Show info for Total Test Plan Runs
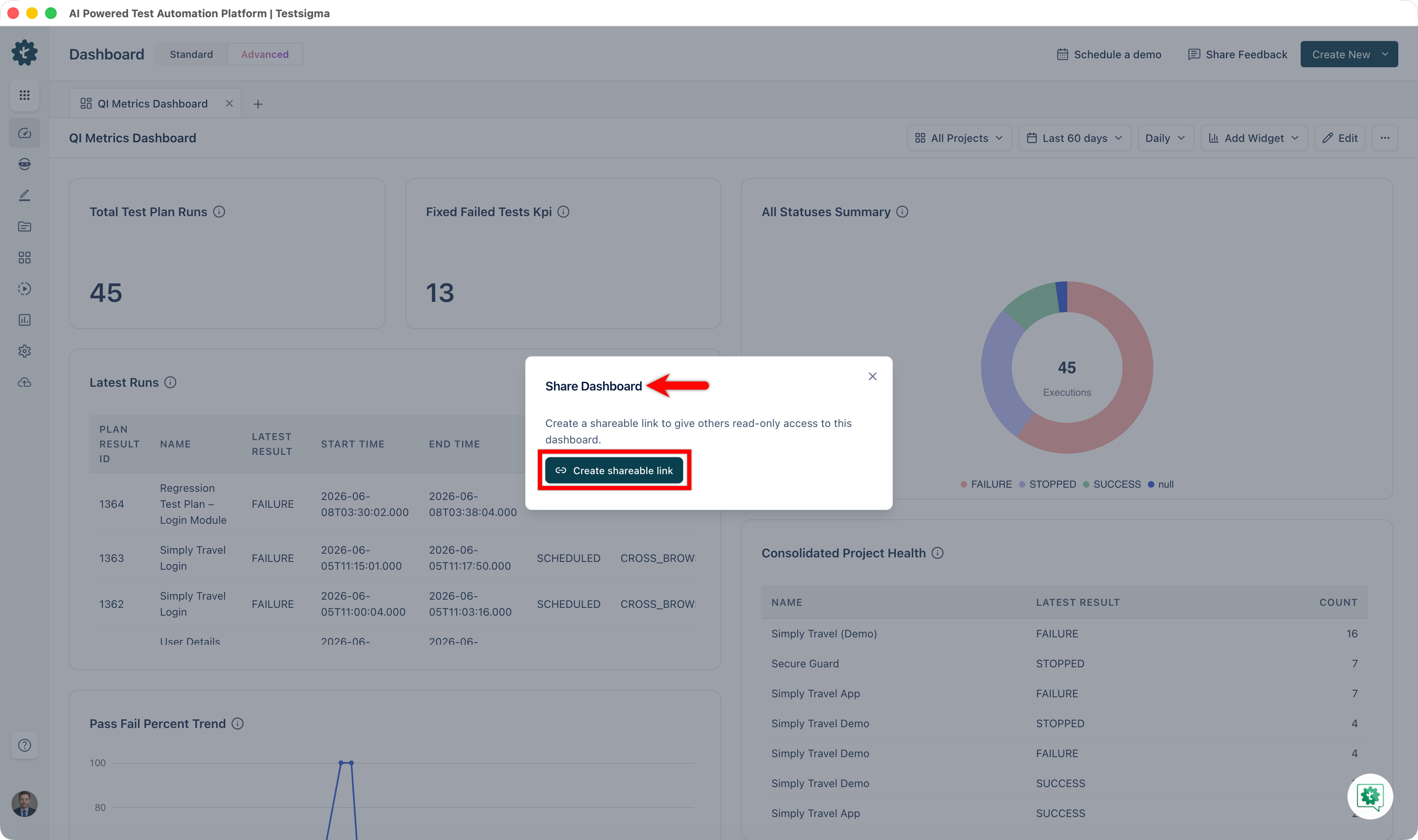The height and width of the screenshot is (840, 1418). (x=219, y=212)
